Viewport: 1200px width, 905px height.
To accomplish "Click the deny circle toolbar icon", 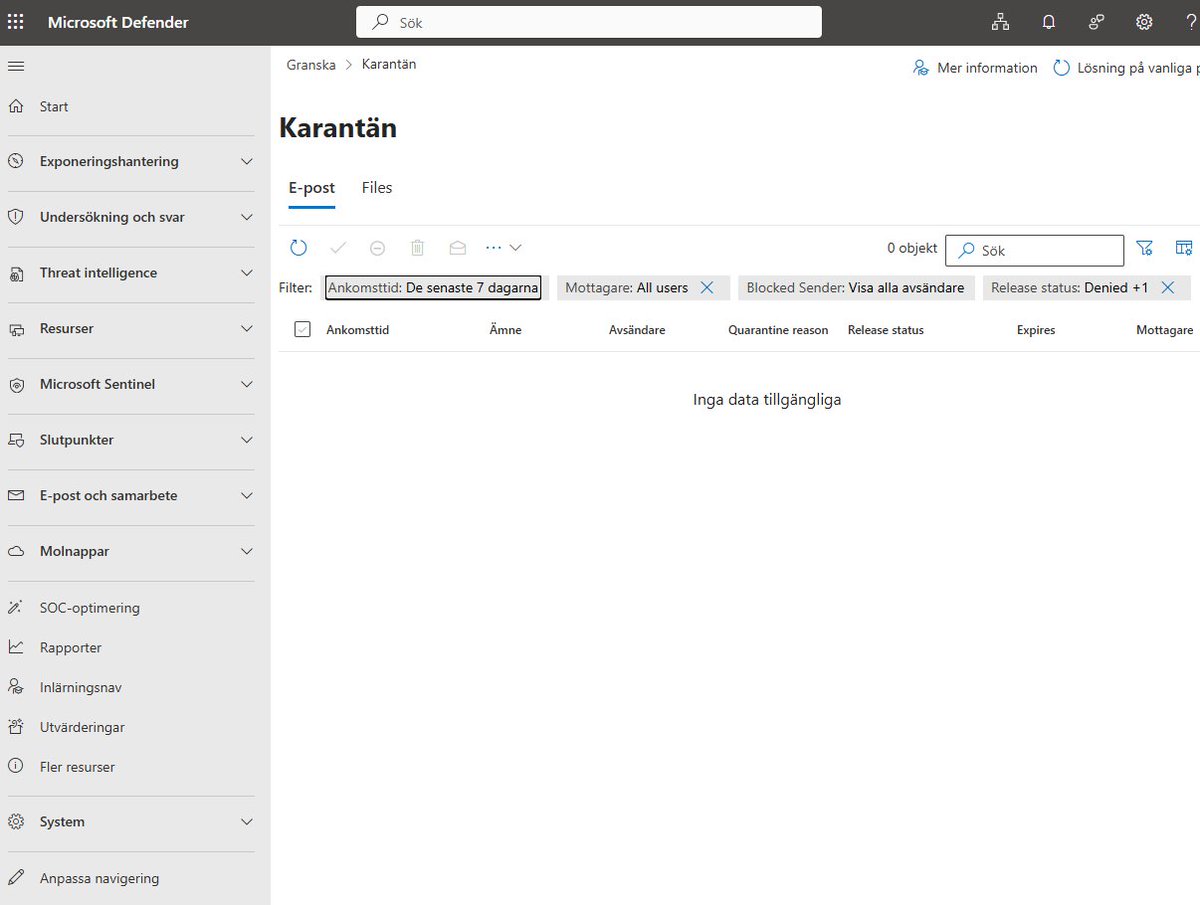I will [x=378, y=247].
